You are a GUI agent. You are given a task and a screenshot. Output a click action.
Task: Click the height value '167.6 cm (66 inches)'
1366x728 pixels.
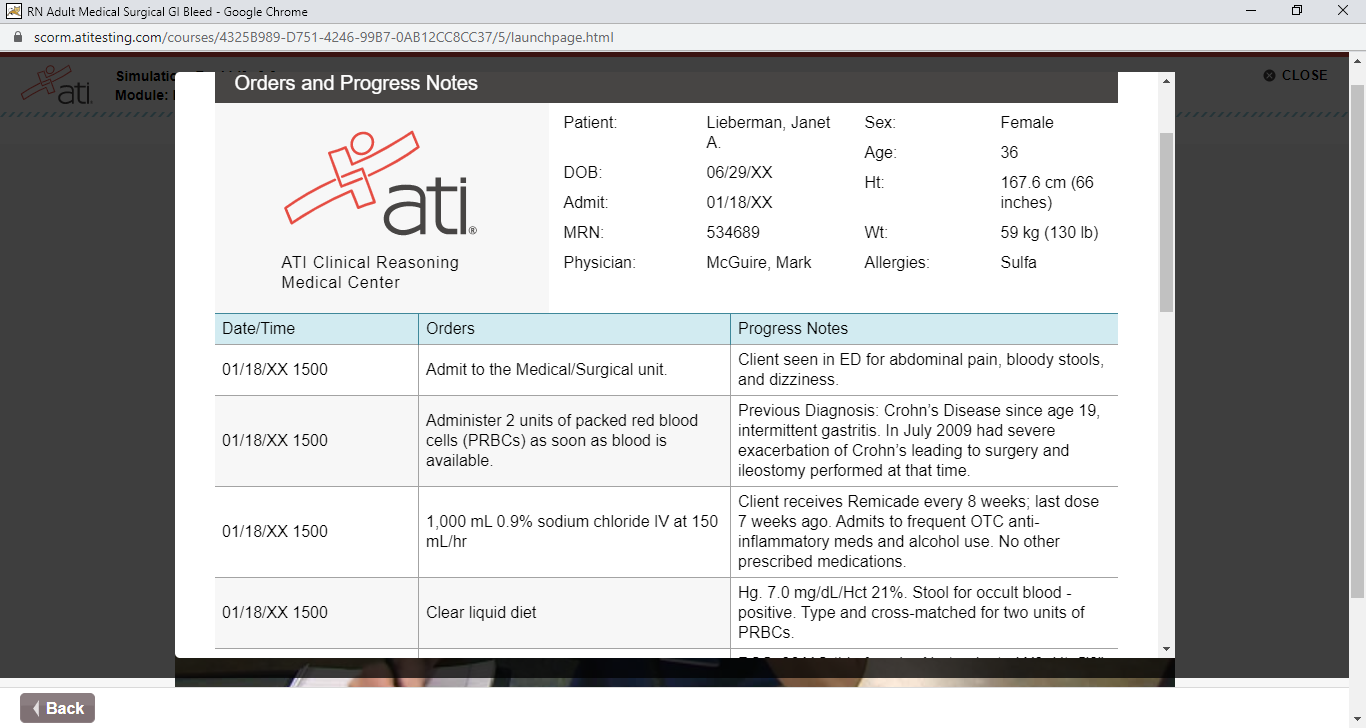(x=1047, y=193)
